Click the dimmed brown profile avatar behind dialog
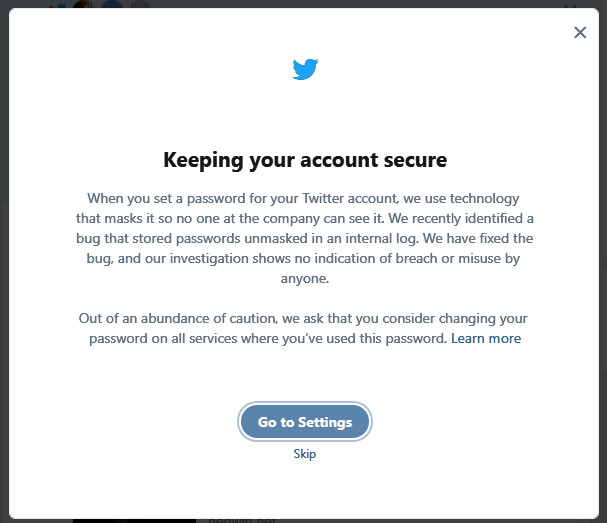 pos(83,4)
